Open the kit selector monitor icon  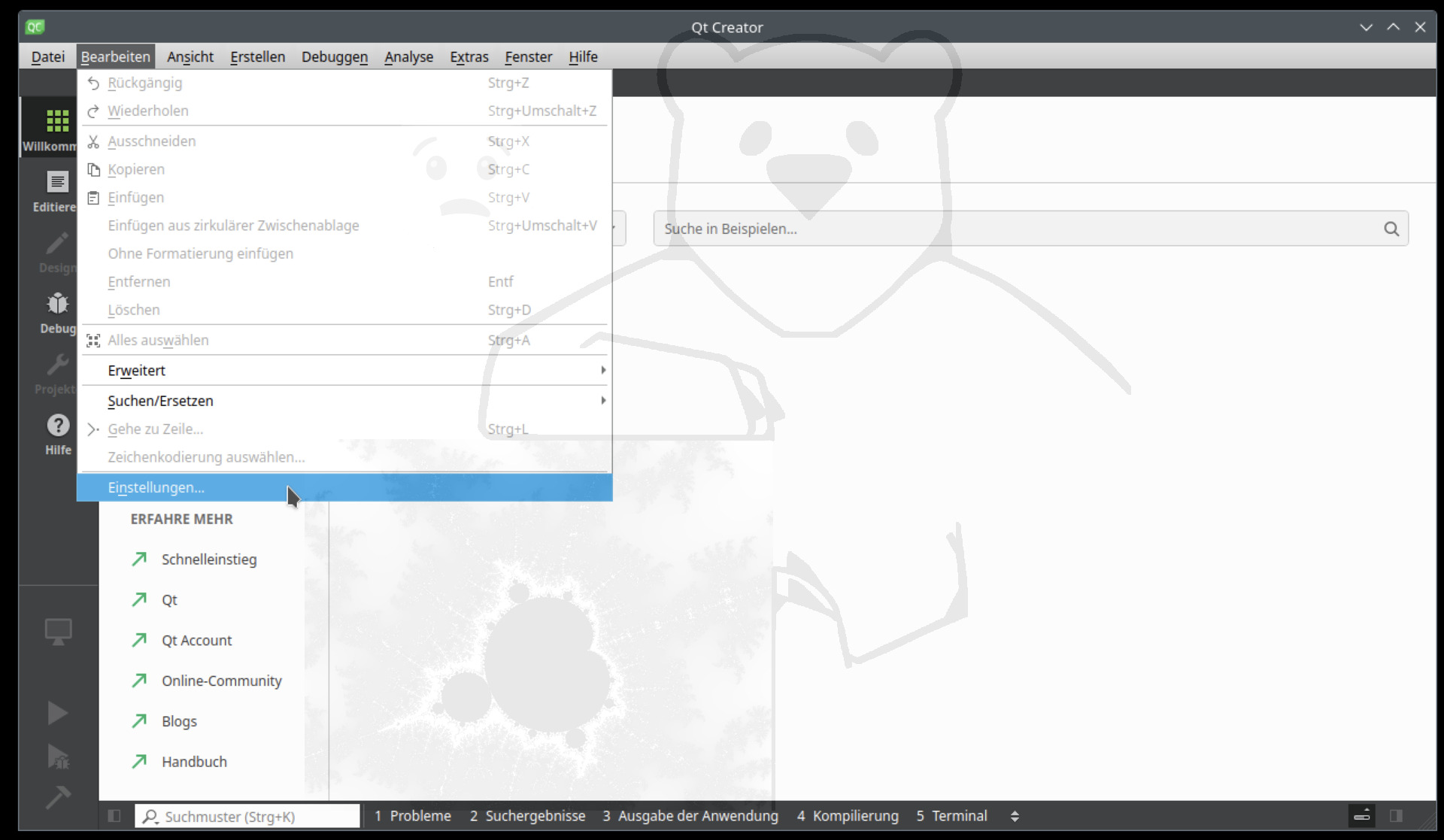(58, 631)
